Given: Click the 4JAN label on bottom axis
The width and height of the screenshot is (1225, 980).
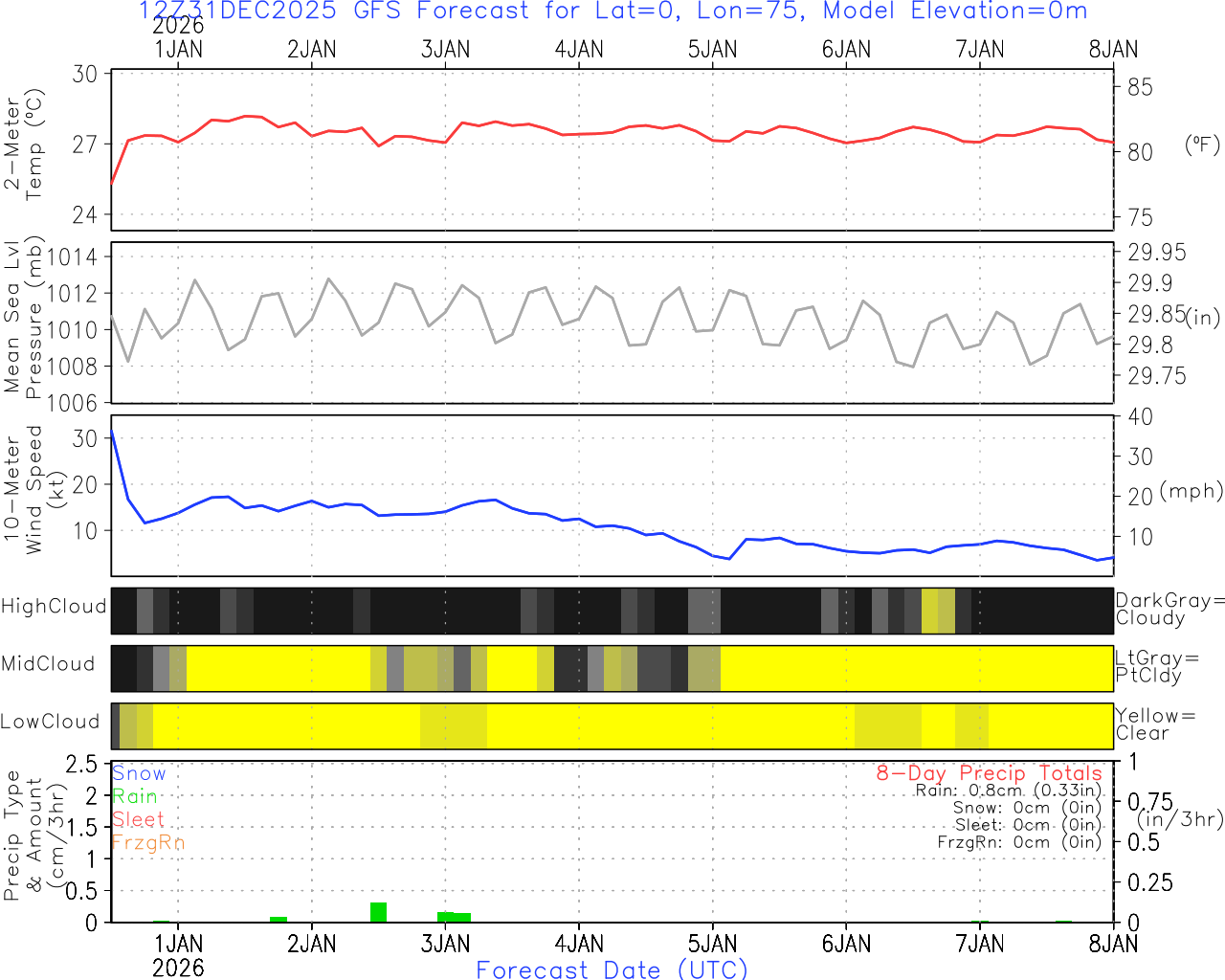Looking at the screenshot, I should pos(579,944).
